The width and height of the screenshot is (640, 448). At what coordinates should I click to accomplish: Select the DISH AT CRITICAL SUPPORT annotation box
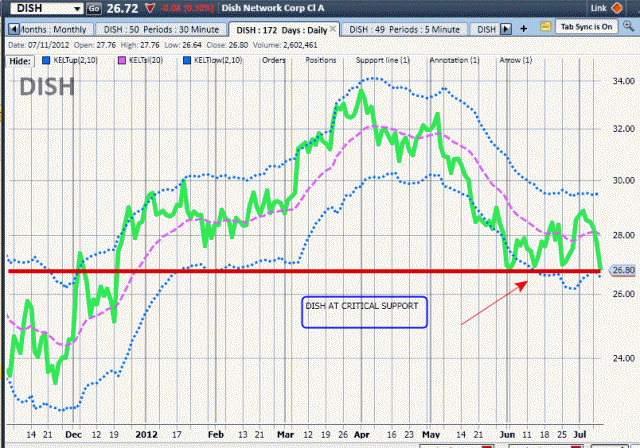pyautogui.click(x=364, y=312)
